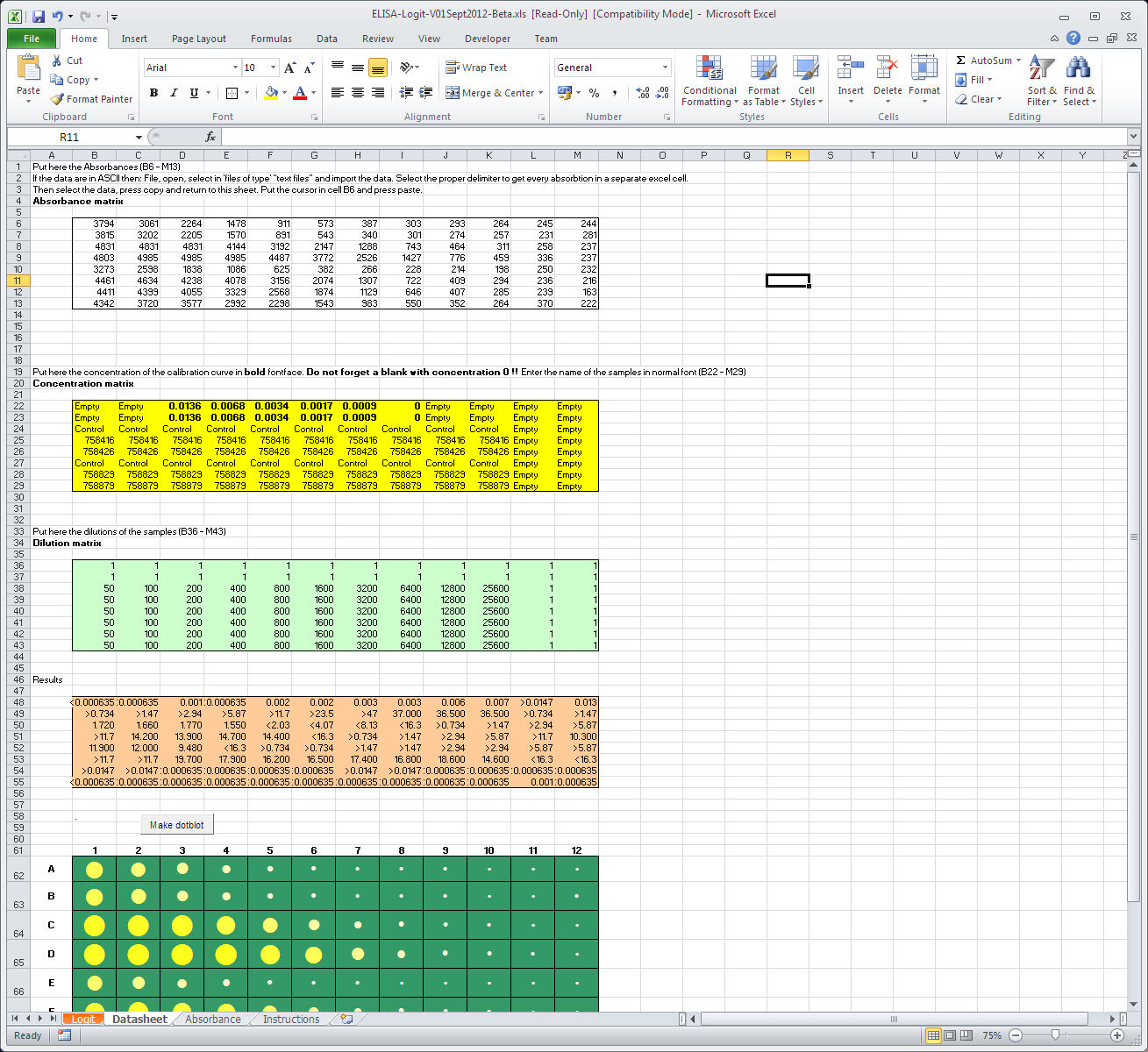Apply comma style number format
This screenshot has height=1052, width=1148.
pos(615,92)
